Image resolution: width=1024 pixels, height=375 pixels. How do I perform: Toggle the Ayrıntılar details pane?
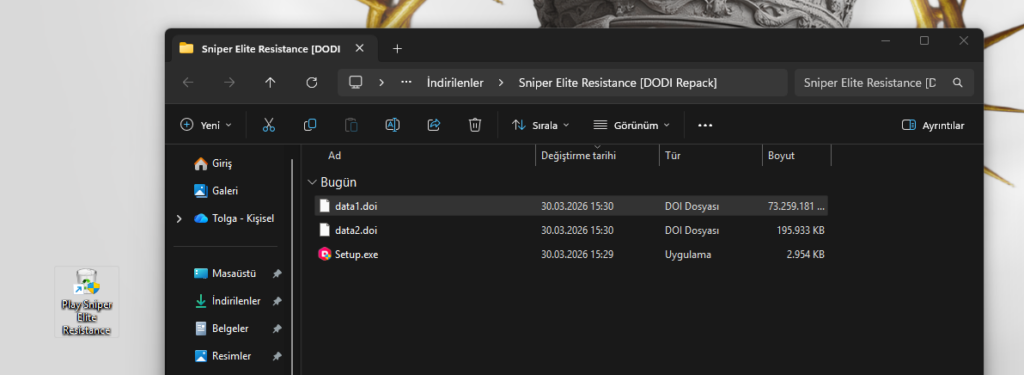click(x=933, y=125)
